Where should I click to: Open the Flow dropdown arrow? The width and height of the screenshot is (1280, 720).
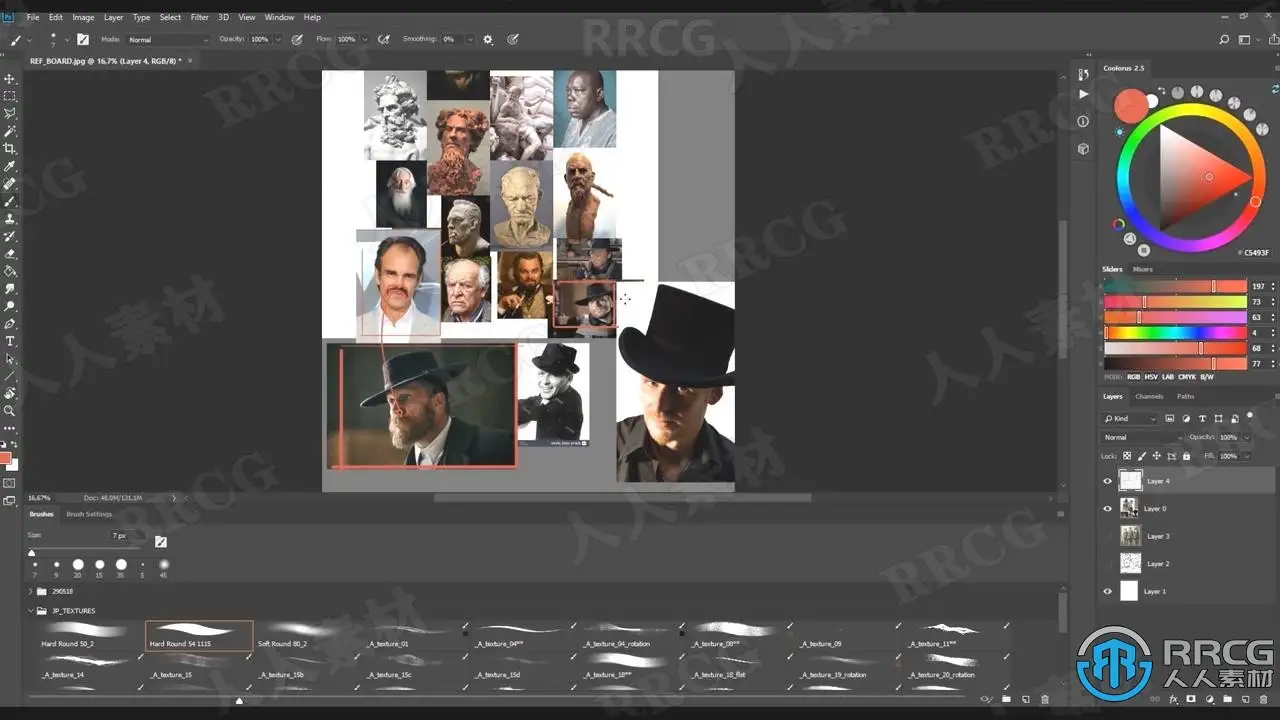click(x=364, y=39)
